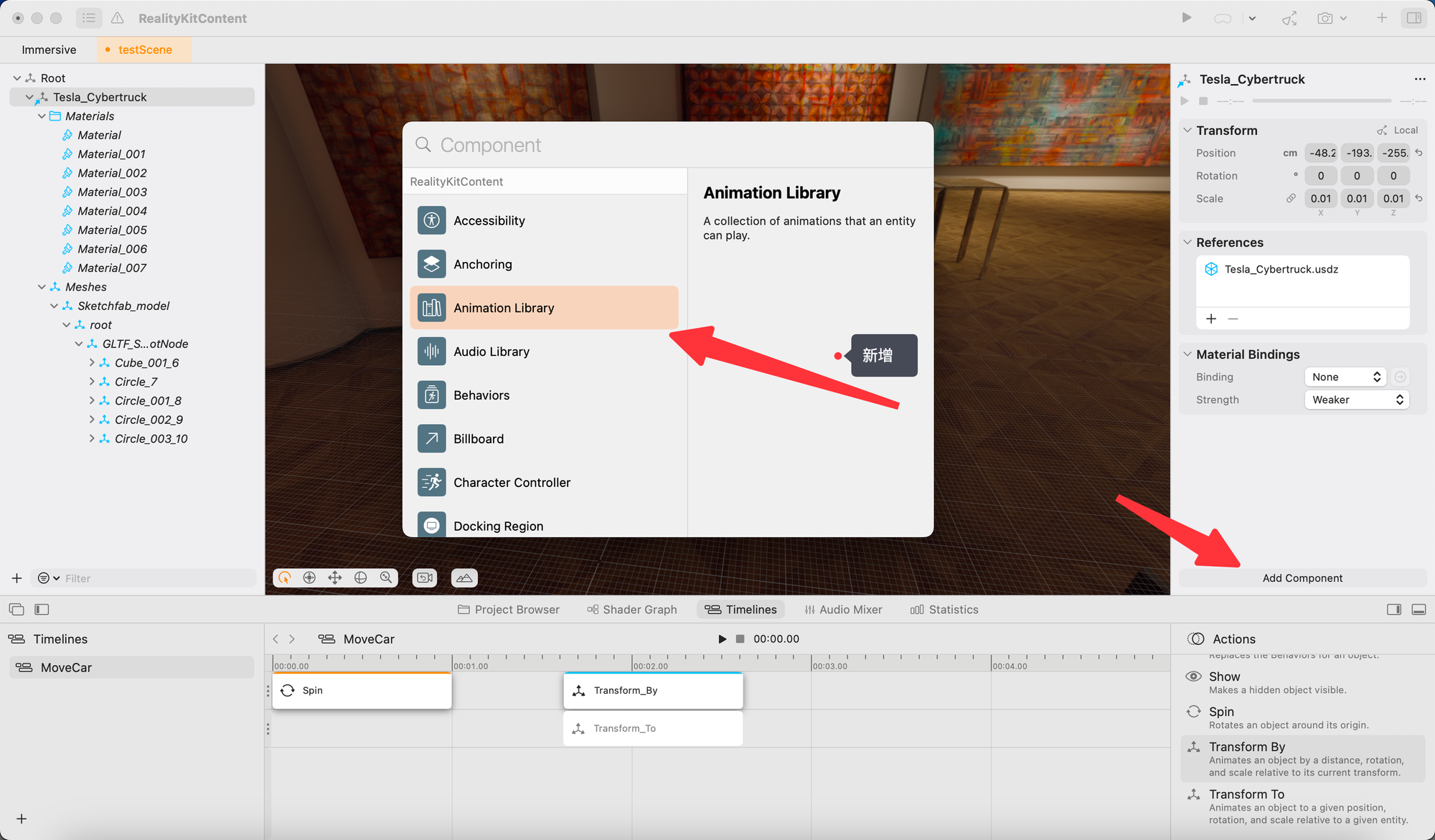Play the MoveCar timeline
The height and width of the screenshot is (840, 1435).
(x=722, y=638)
